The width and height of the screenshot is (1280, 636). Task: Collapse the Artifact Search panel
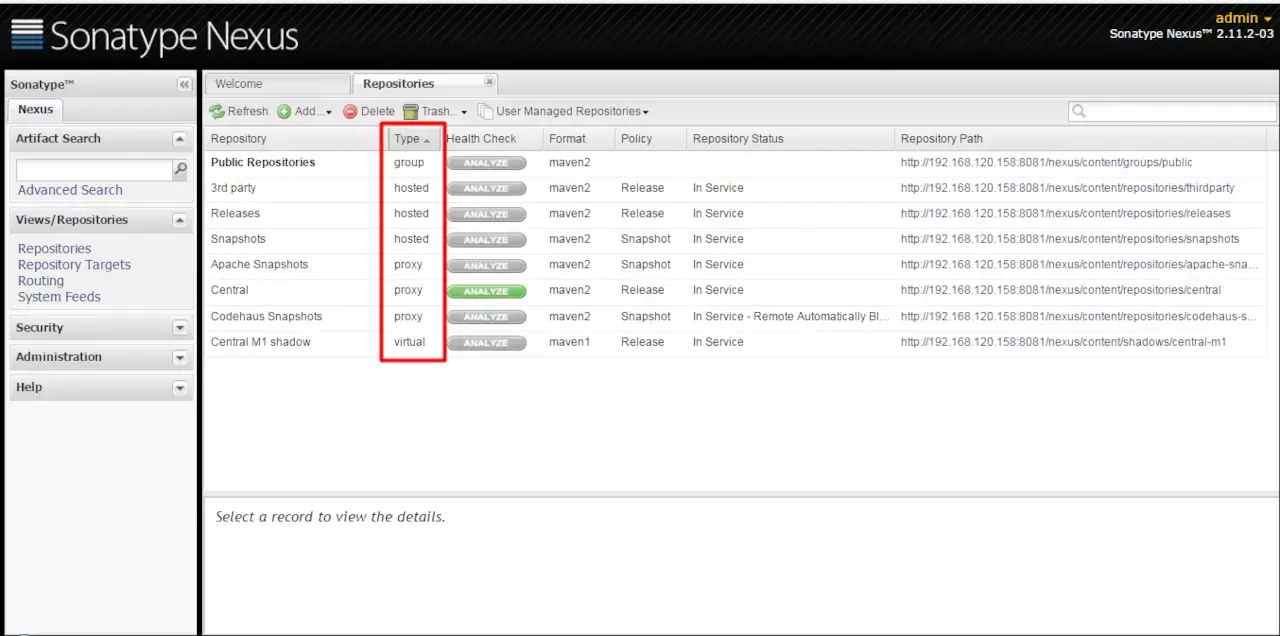click(180, 139)
